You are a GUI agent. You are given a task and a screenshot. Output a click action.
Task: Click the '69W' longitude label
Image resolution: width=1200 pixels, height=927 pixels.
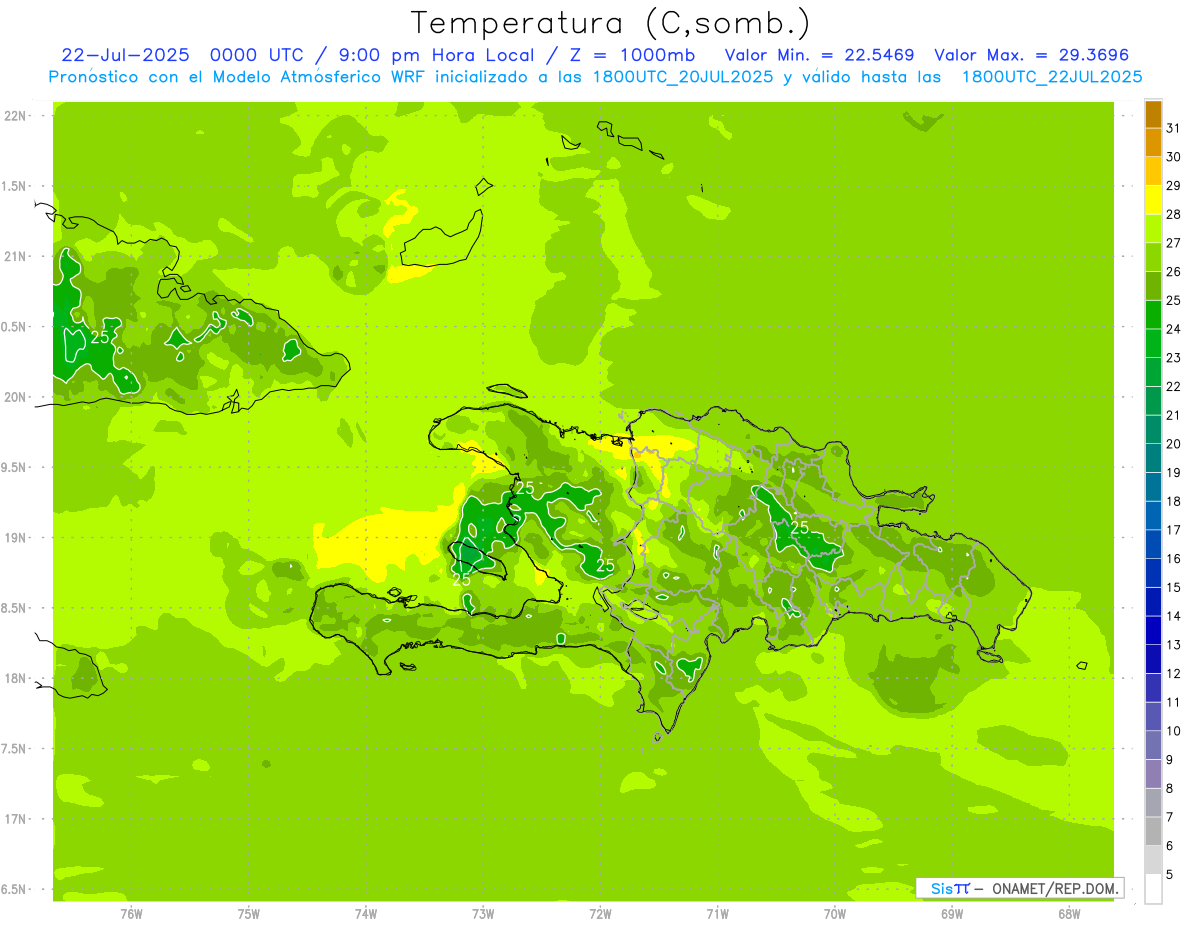coord(952,913)
